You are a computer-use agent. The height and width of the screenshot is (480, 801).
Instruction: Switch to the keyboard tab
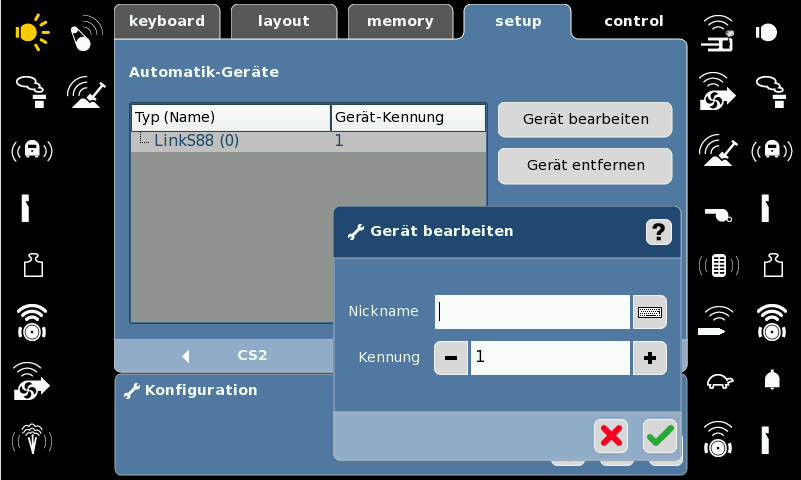coord(167,21)
